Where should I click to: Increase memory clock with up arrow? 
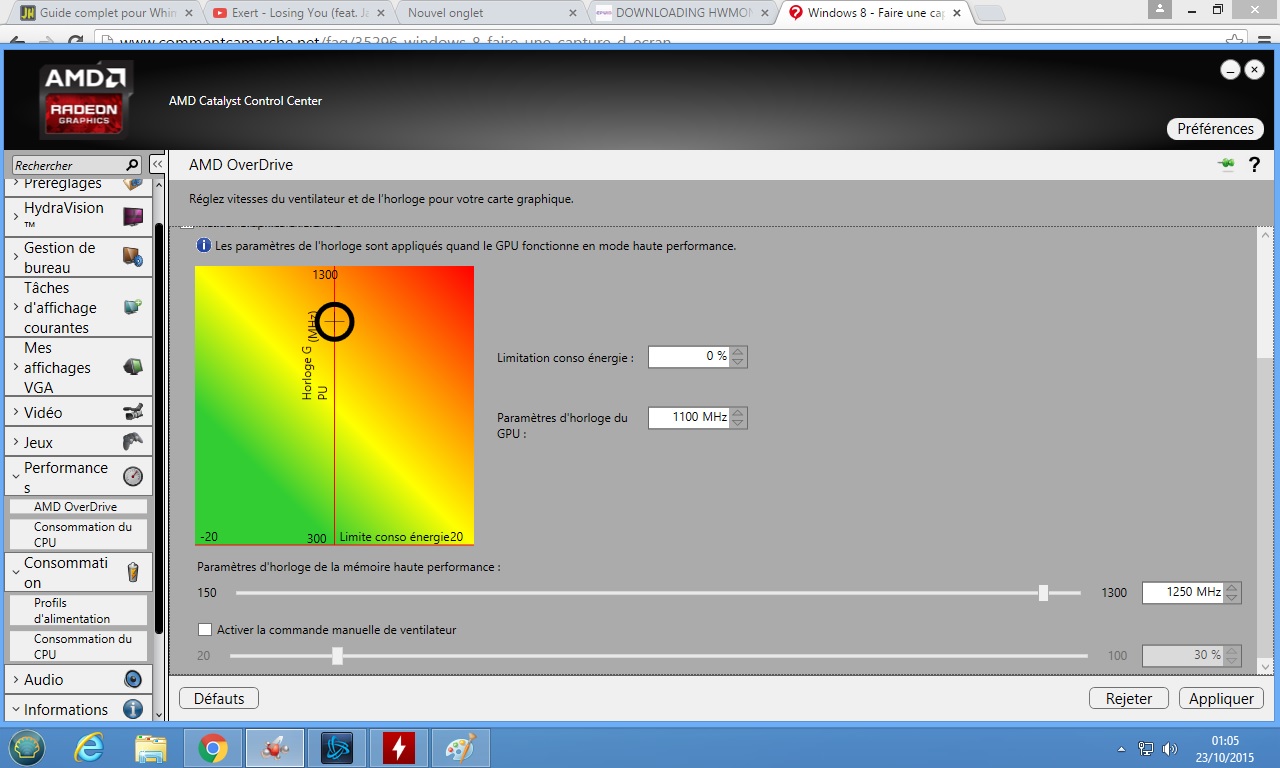click(1232, 587)
